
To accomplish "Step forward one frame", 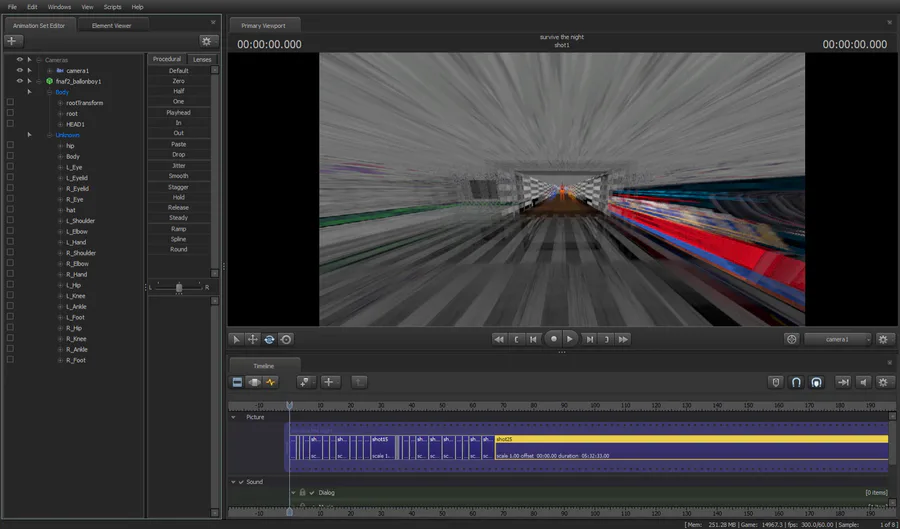I will coord(589,340).
